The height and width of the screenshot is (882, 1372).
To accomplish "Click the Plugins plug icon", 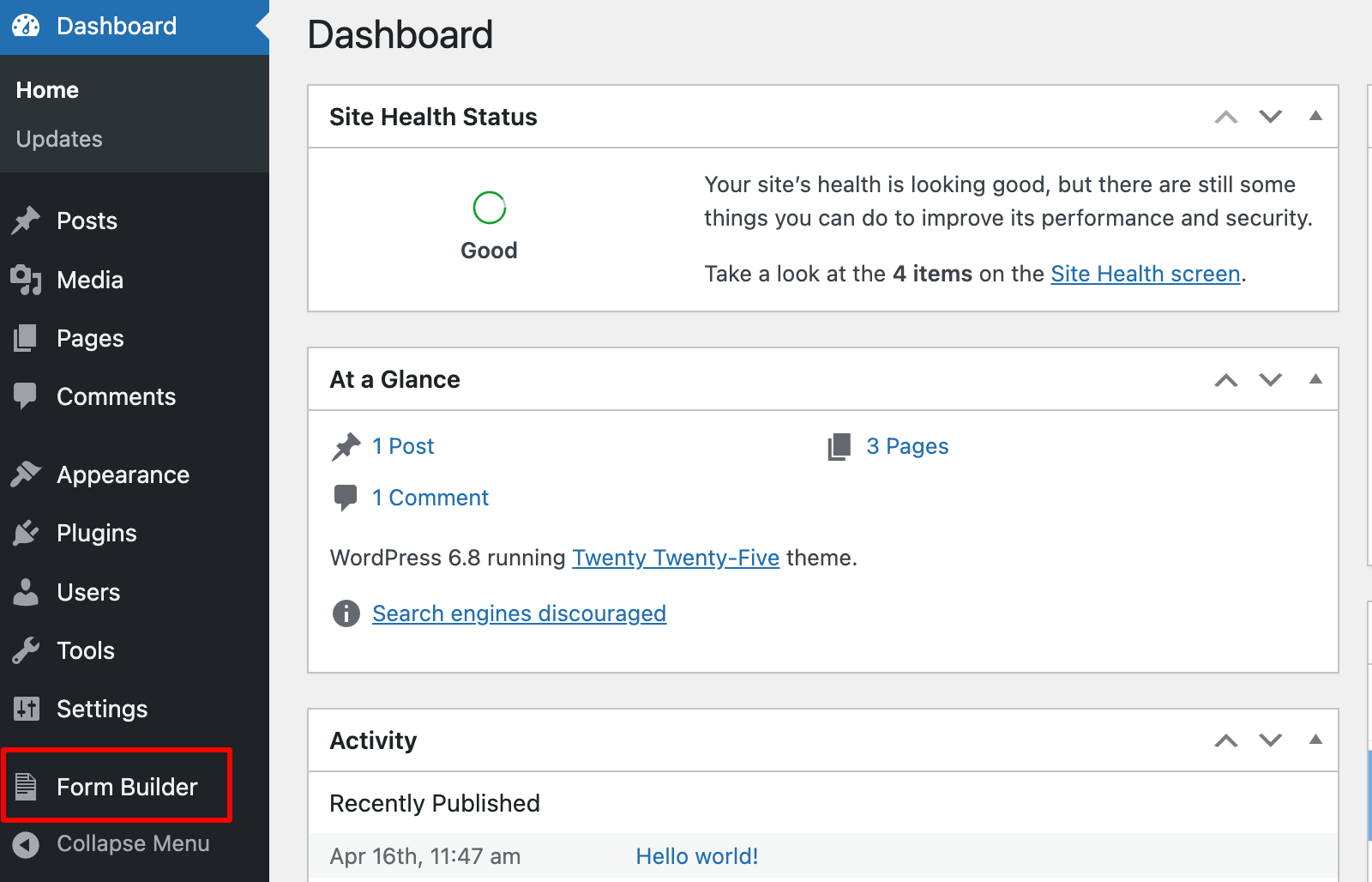I will pos(26,533).
